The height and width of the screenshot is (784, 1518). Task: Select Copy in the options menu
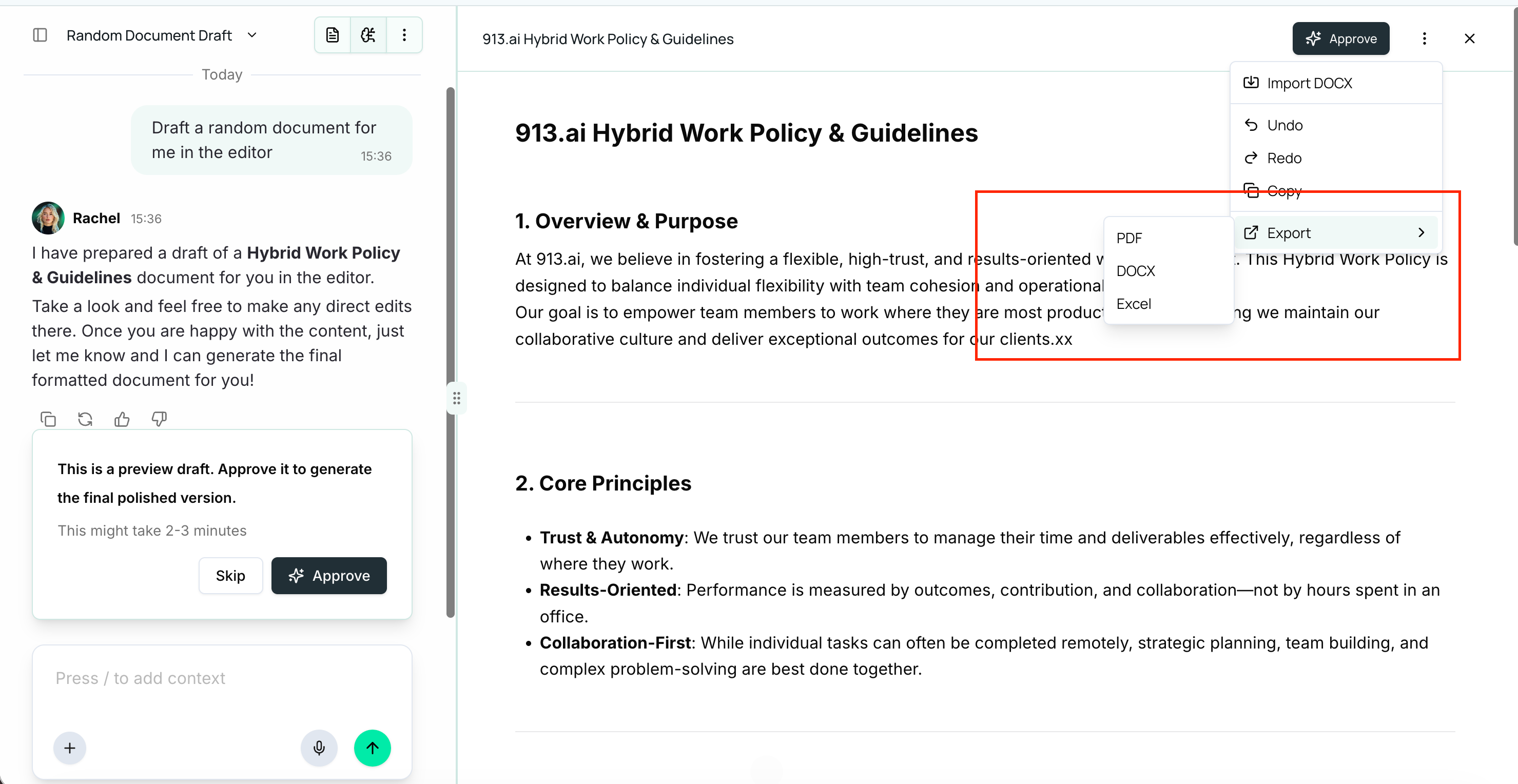tap(1336, 191)
